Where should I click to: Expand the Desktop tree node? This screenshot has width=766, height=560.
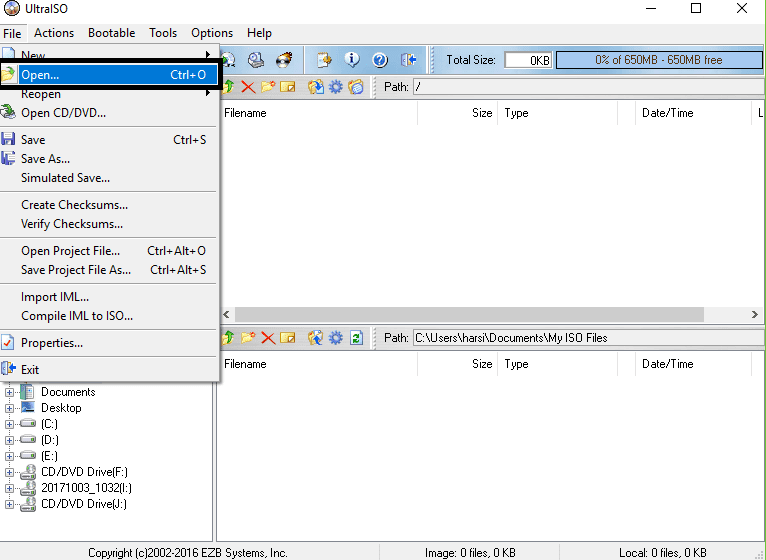[9, 408]
